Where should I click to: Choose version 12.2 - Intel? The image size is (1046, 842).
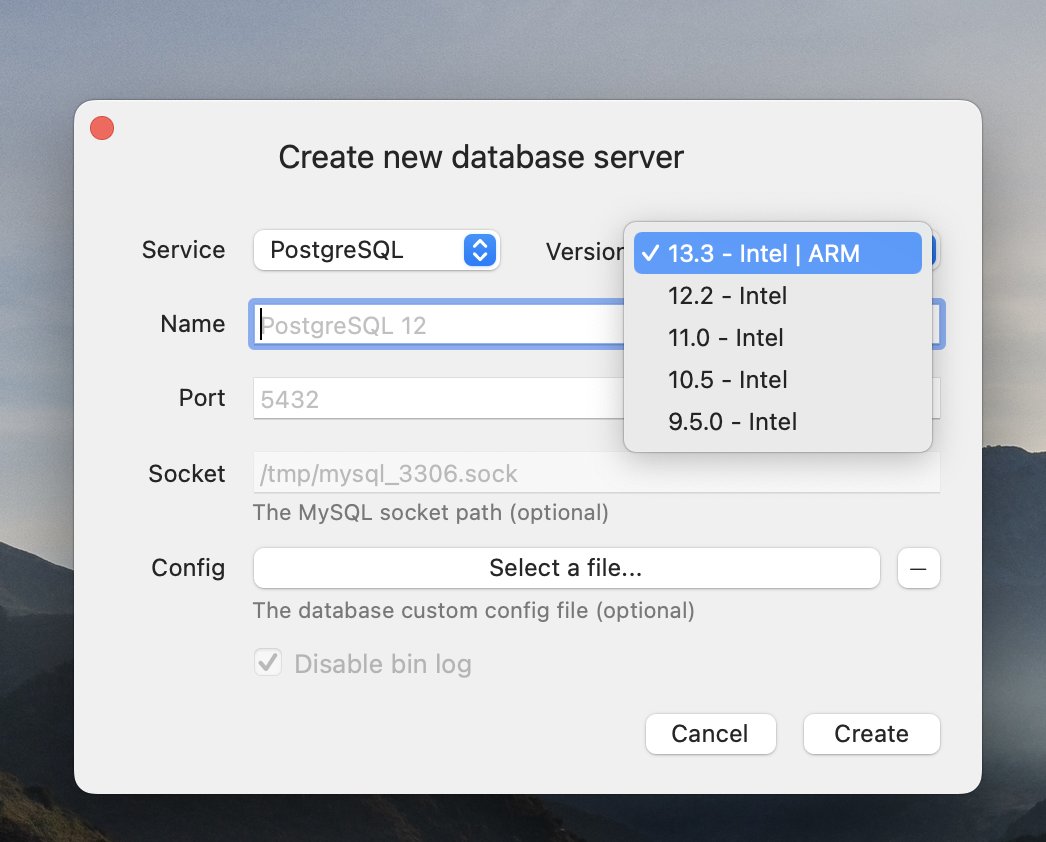pos(777,296)
